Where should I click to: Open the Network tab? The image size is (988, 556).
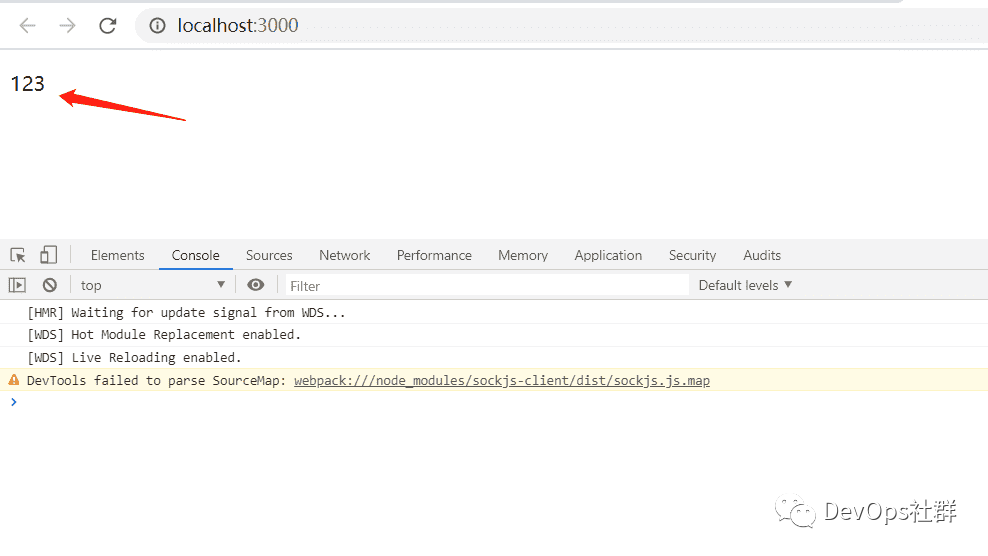click(x=345, y=255)
